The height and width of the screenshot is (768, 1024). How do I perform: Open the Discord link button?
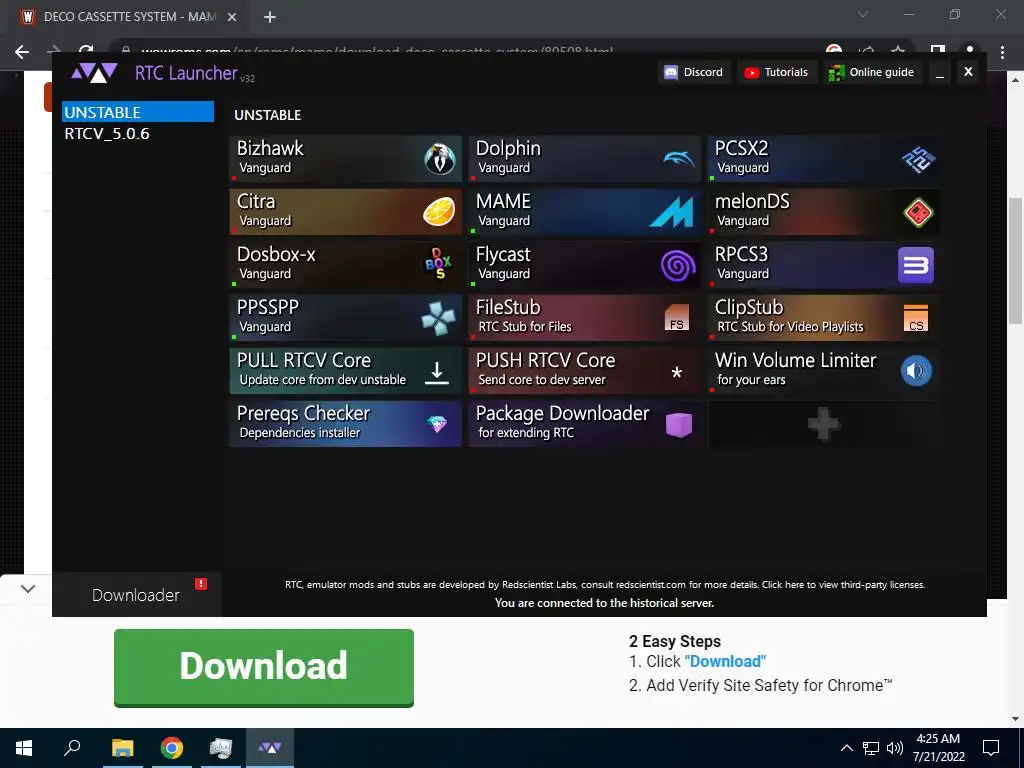[694, 72]
